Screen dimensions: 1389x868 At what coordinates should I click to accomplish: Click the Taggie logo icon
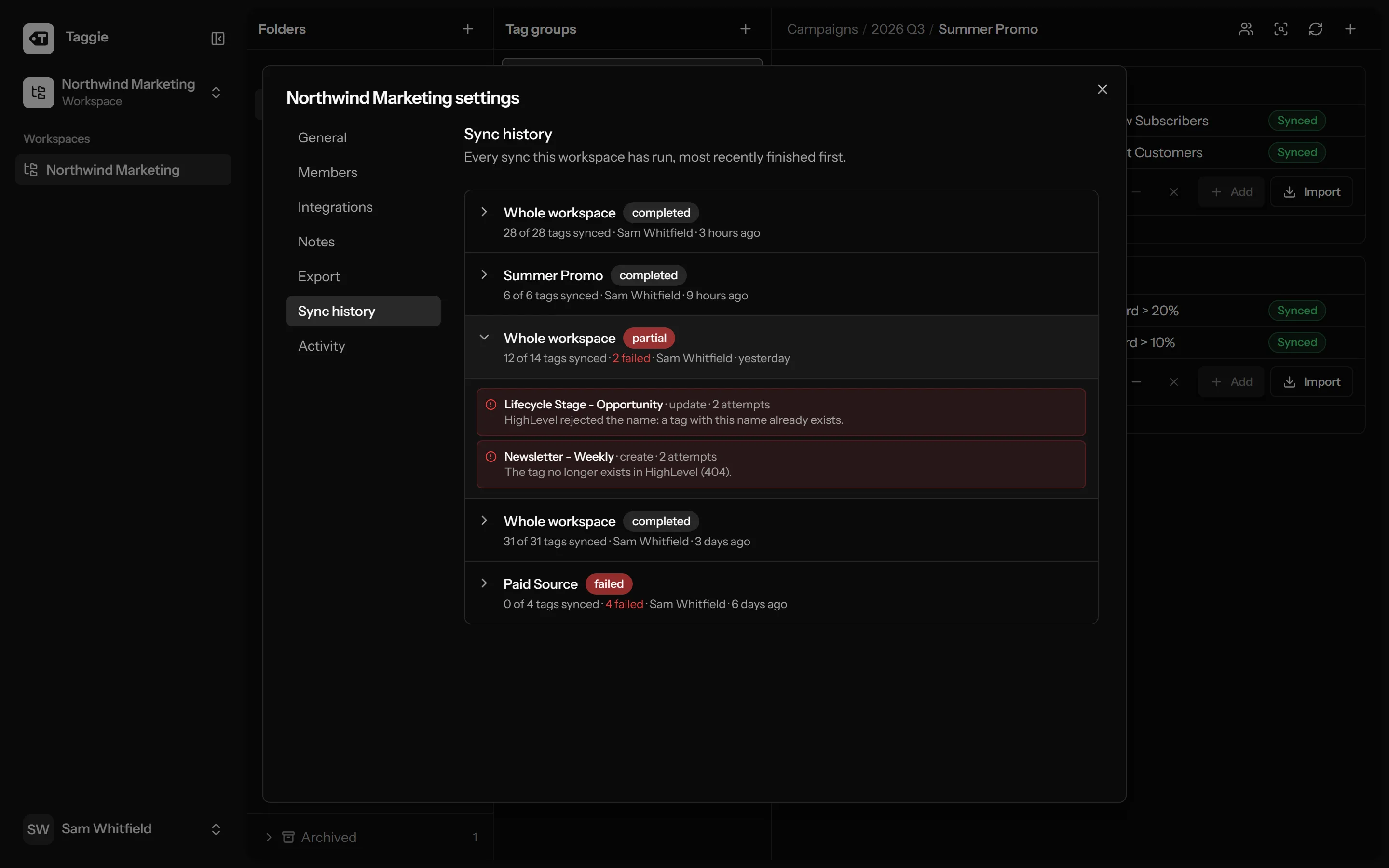pyautogui.click(x=39, y=38)
